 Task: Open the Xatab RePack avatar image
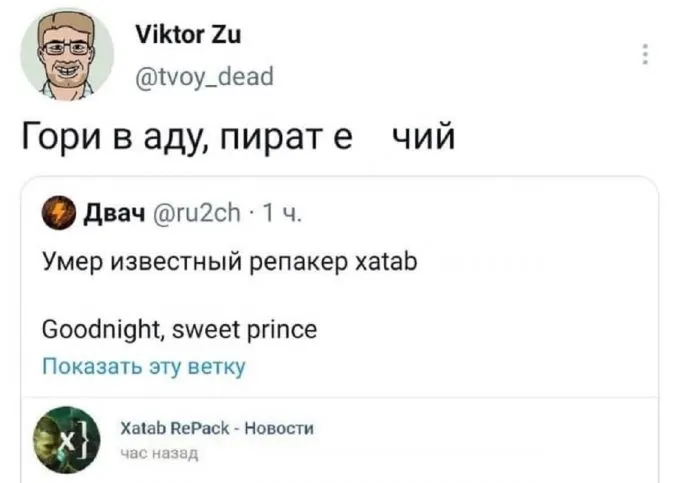pyautogui.click(x=68, y=438)
